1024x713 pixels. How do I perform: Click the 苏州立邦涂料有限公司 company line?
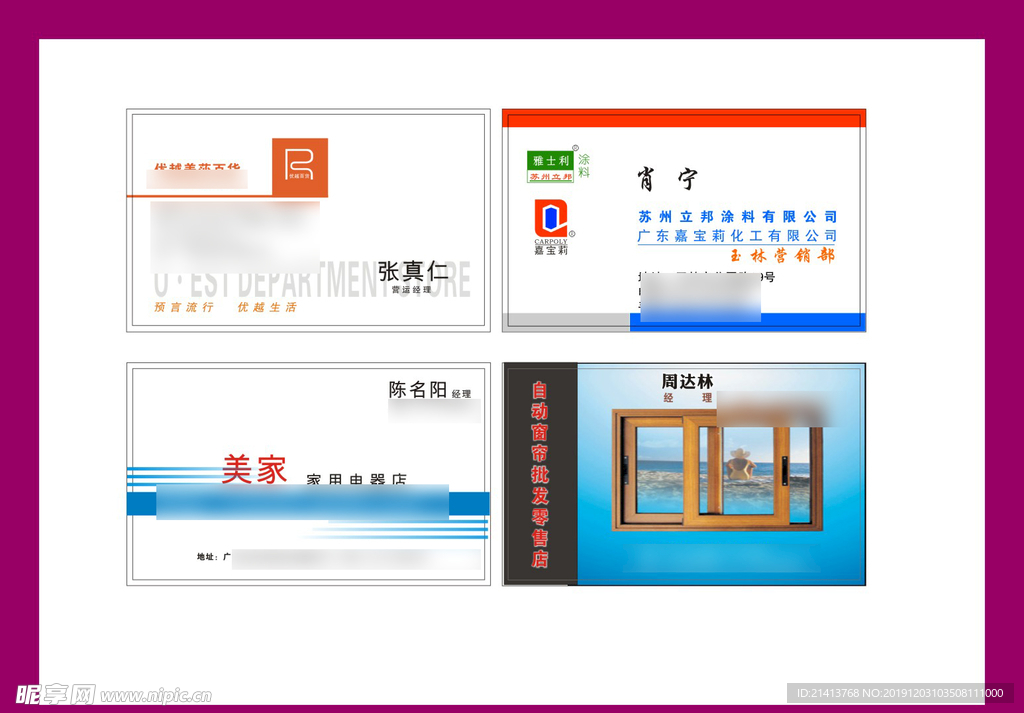point(737,216)
